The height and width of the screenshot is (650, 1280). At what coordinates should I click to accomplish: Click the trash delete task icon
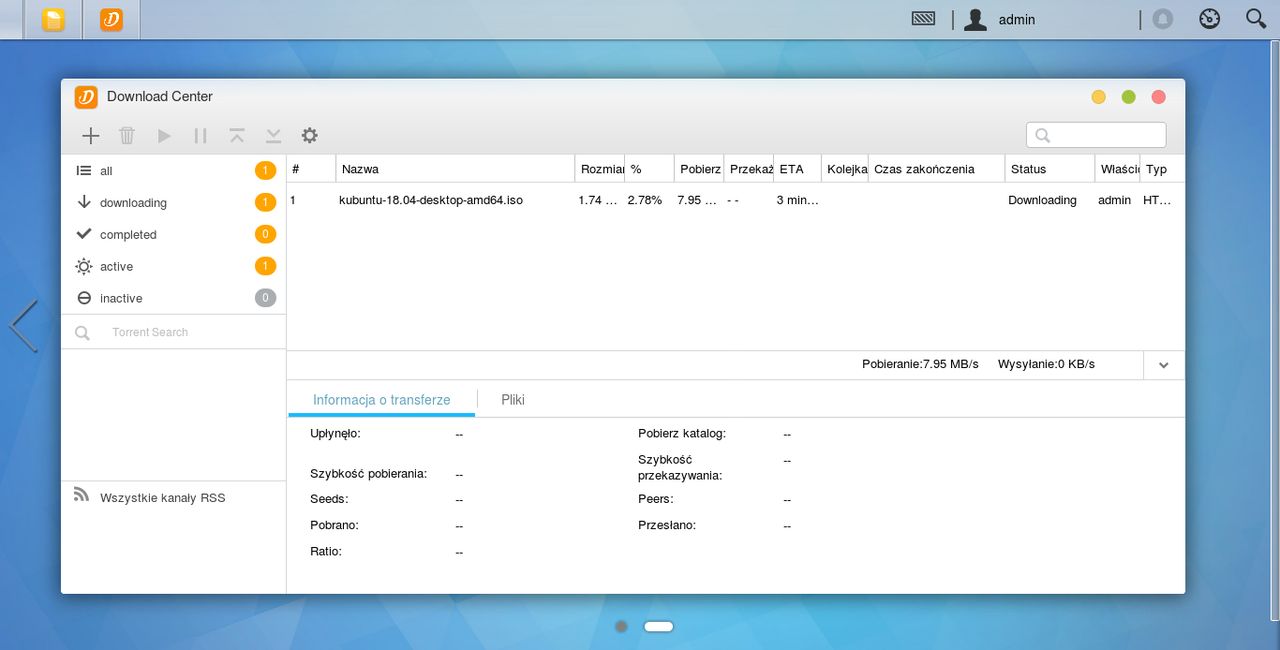pos(127,135)
